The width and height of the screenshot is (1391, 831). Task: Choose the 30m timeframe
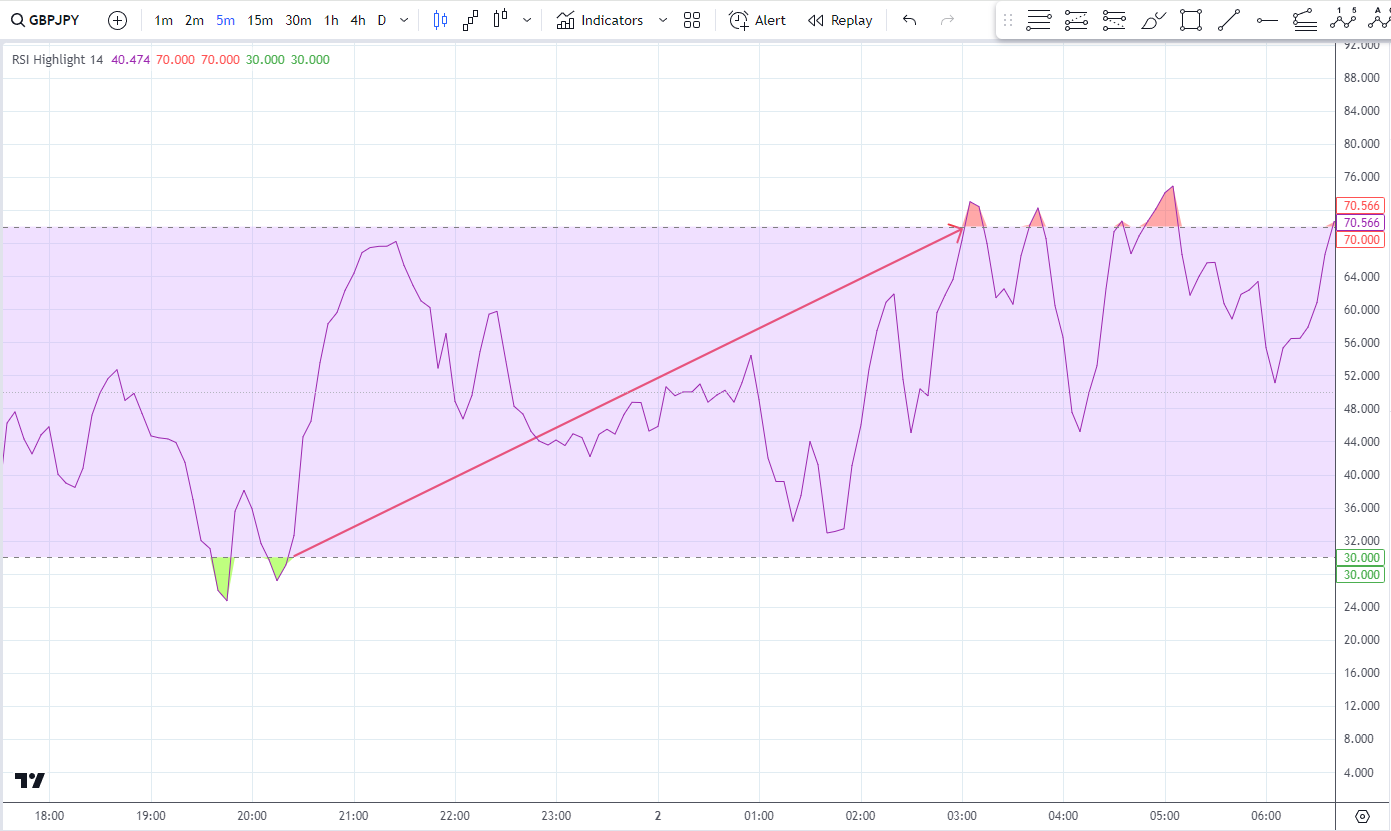tap(298, 20)
